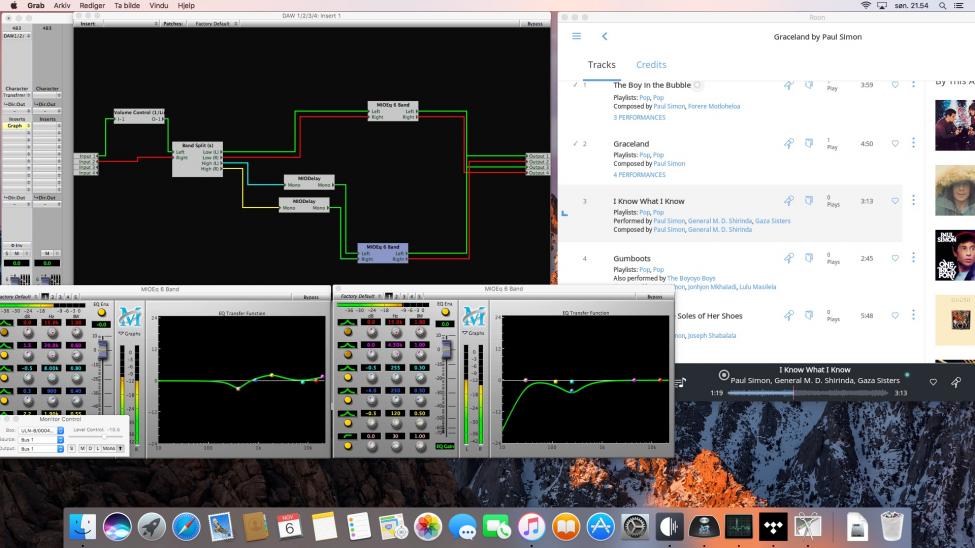Open the Gaza Sisters performer link

point(772,221)
